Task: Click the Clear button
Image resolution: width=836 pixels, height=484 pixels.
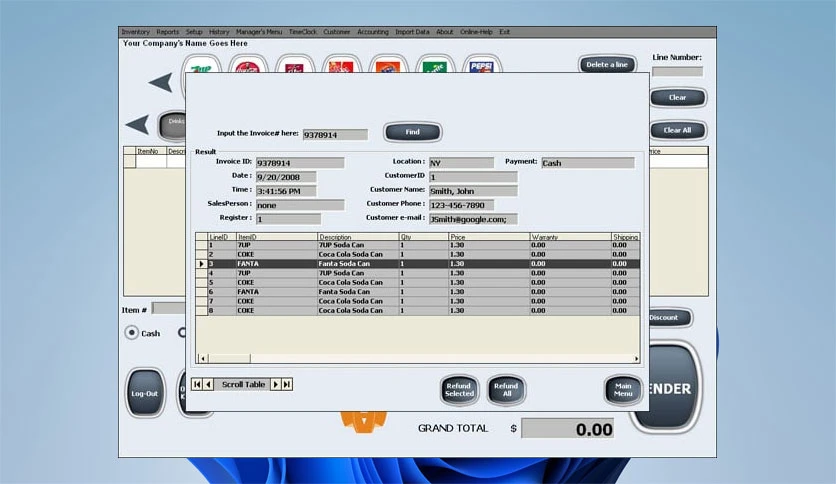Action: pos(678,98)
